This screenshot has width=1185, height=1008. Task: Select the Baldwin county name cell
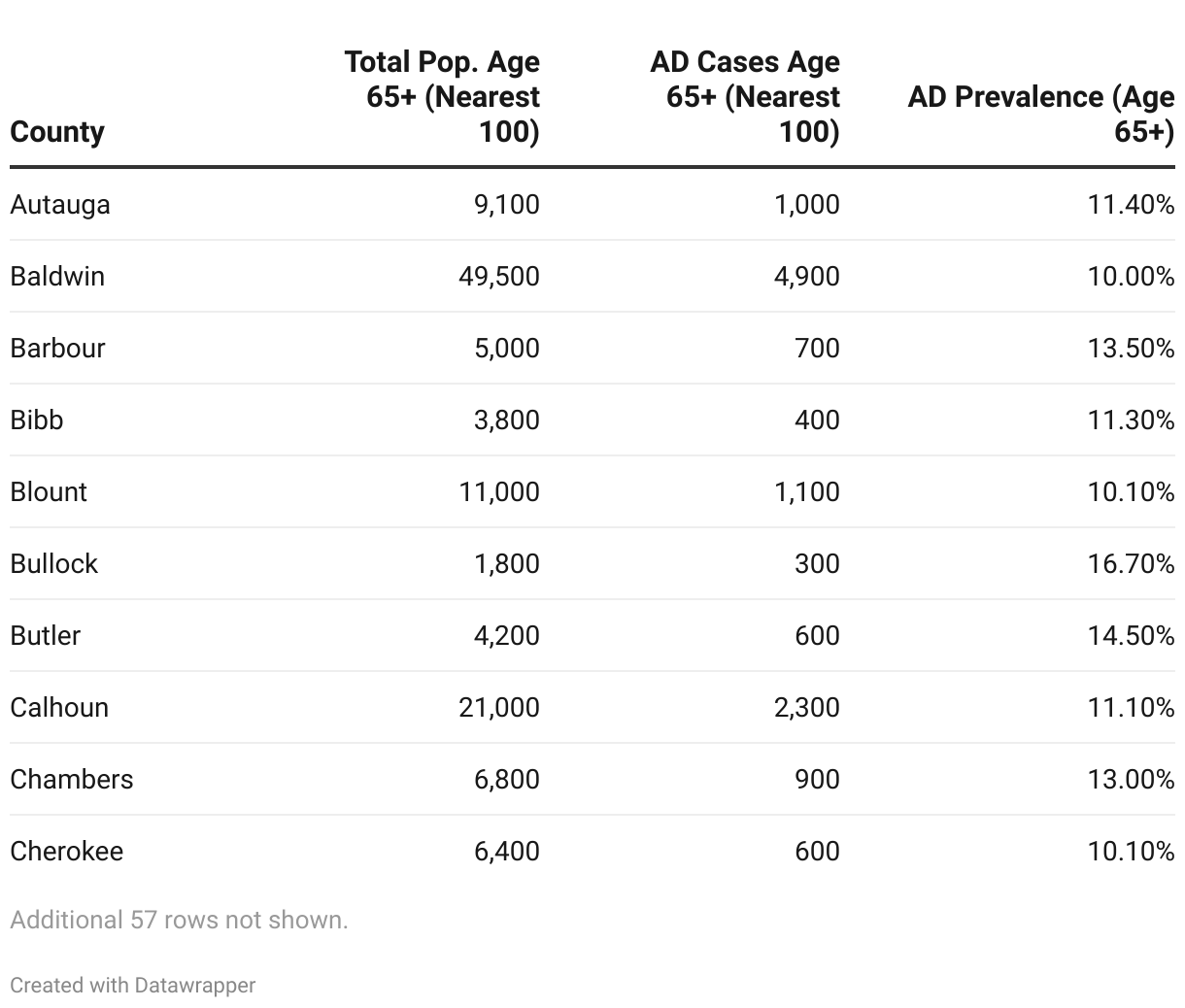click(57, 277)
